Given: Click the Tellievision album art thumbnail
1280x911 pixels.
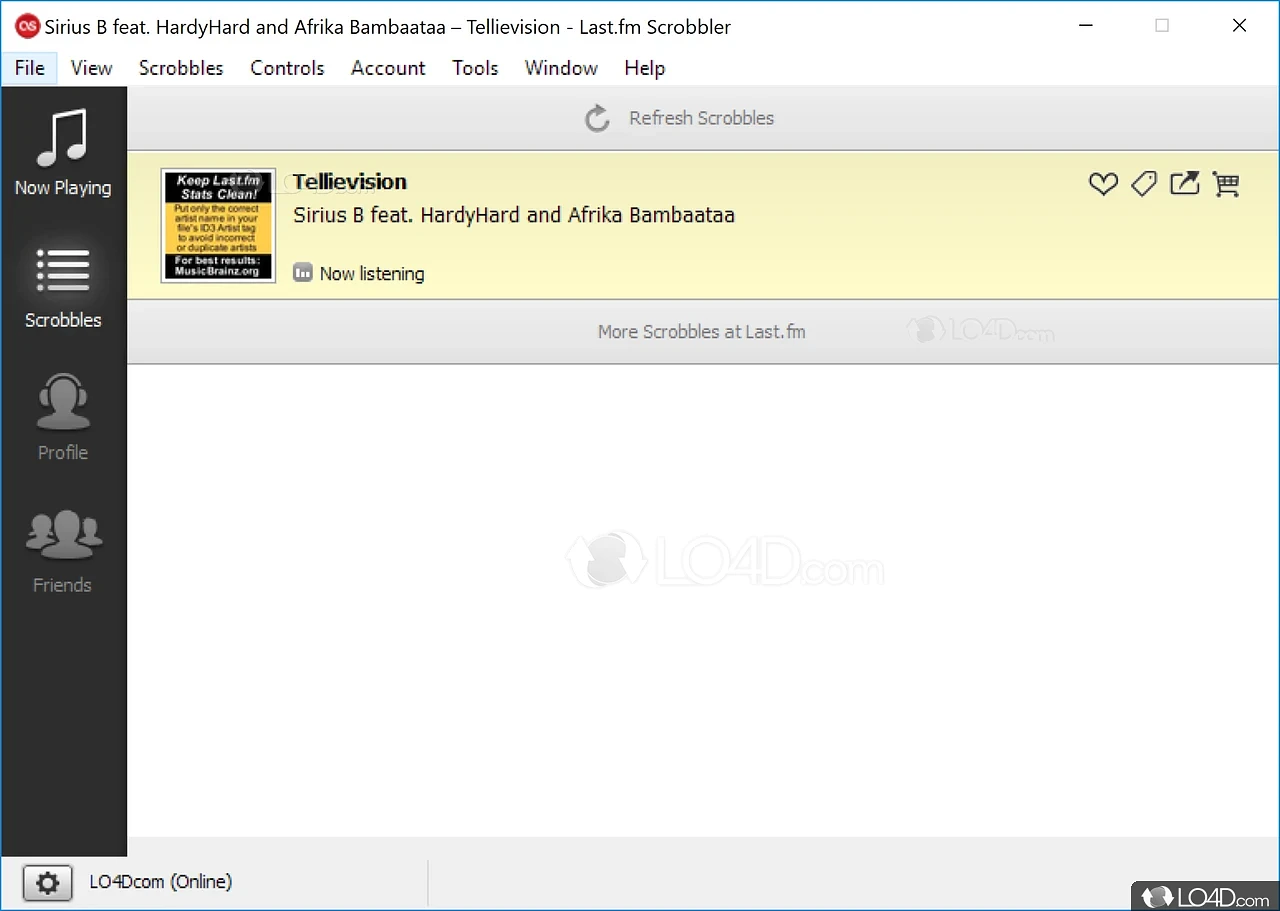Looking at the screenshot, I should [x=218, y=225].
